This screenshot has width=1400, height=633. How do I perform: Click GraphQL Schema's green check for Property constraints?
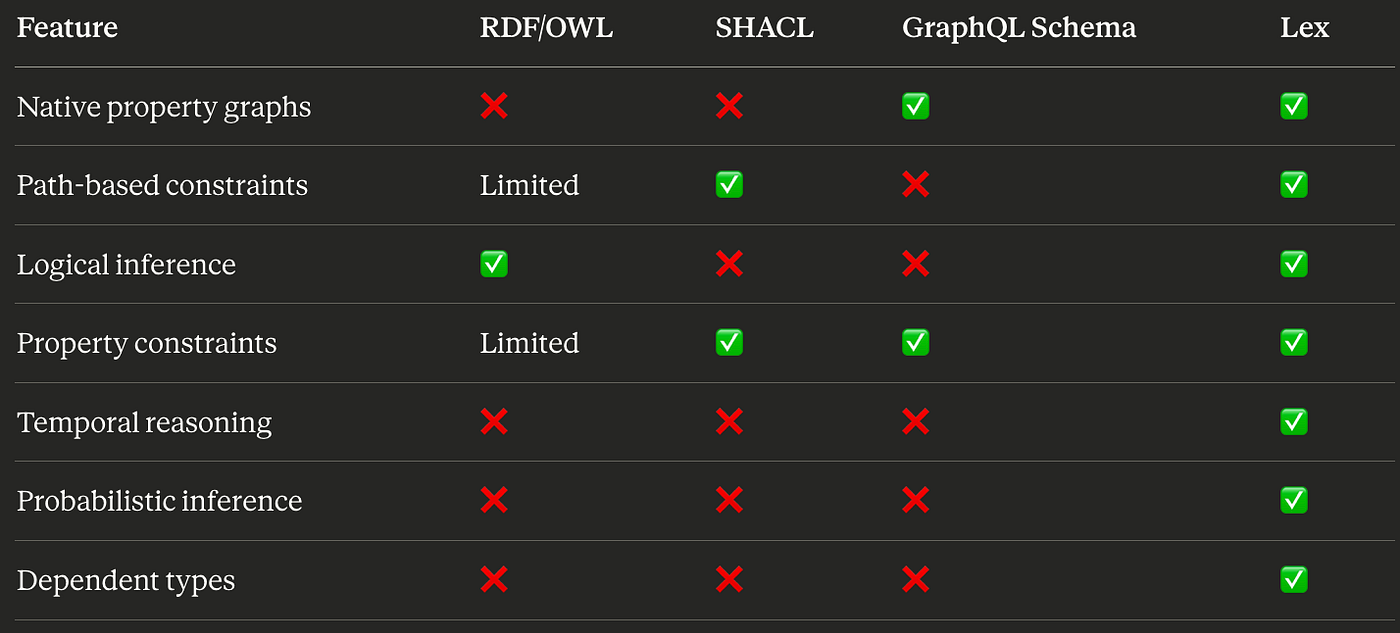coord(915,343)
